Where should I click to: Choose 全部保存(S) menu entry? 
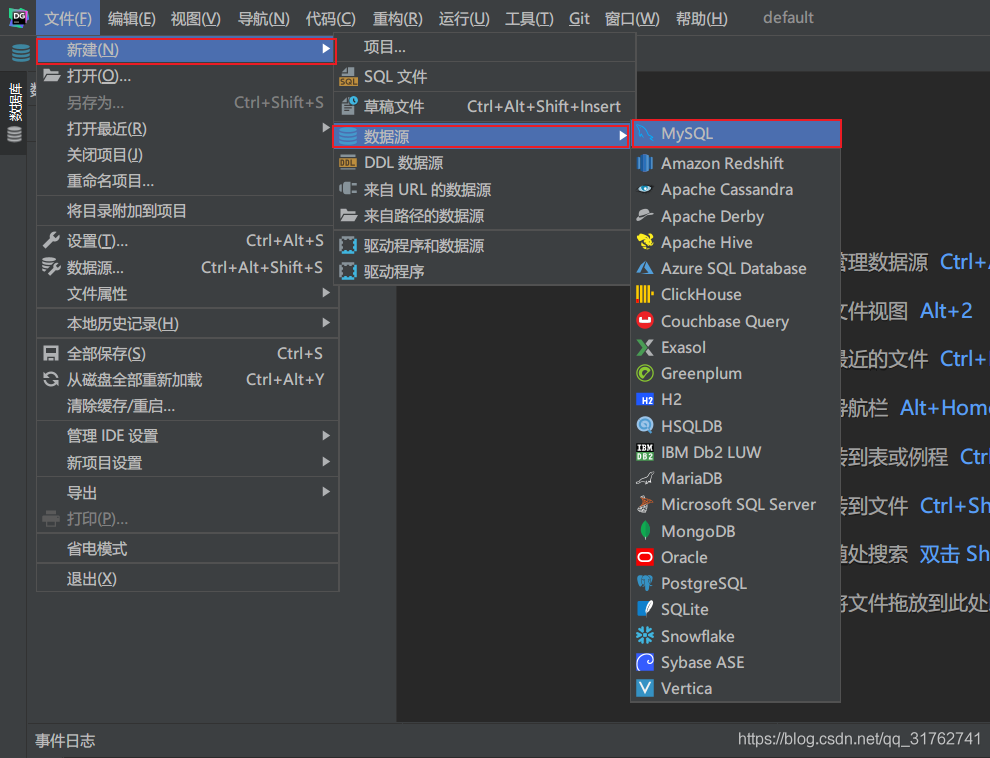click(x=188, y=353)
